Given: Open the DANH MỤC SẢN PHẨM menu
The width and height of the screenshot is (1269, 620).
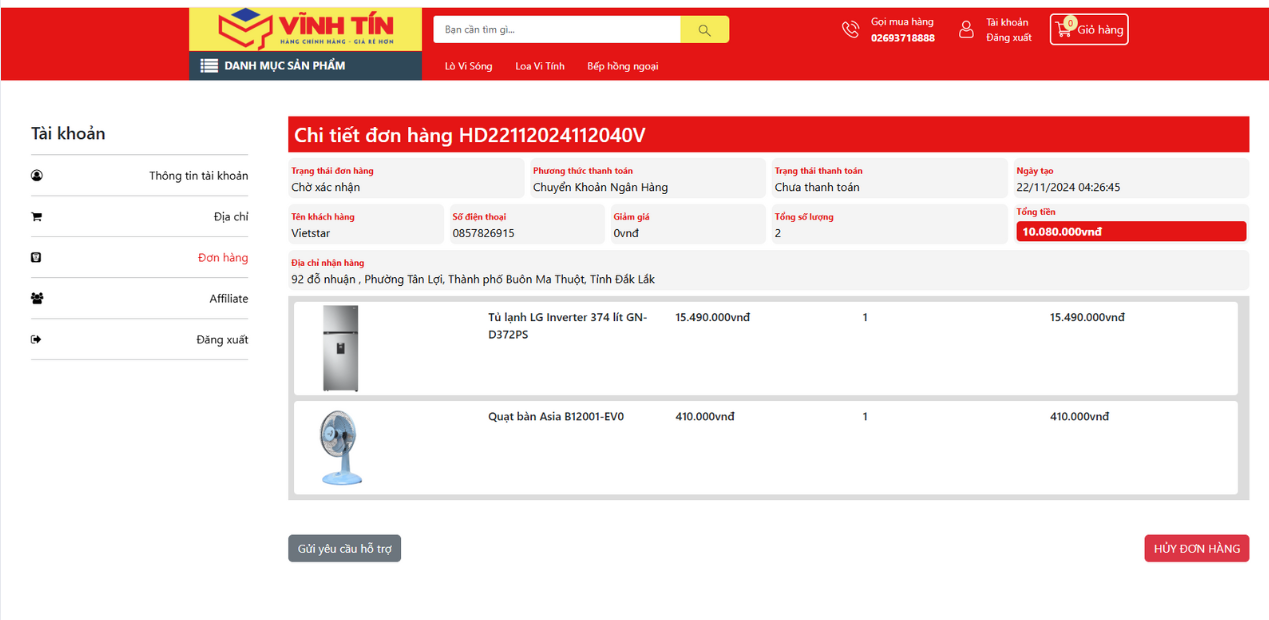Looking at the screenshot, I should point(306,66).
